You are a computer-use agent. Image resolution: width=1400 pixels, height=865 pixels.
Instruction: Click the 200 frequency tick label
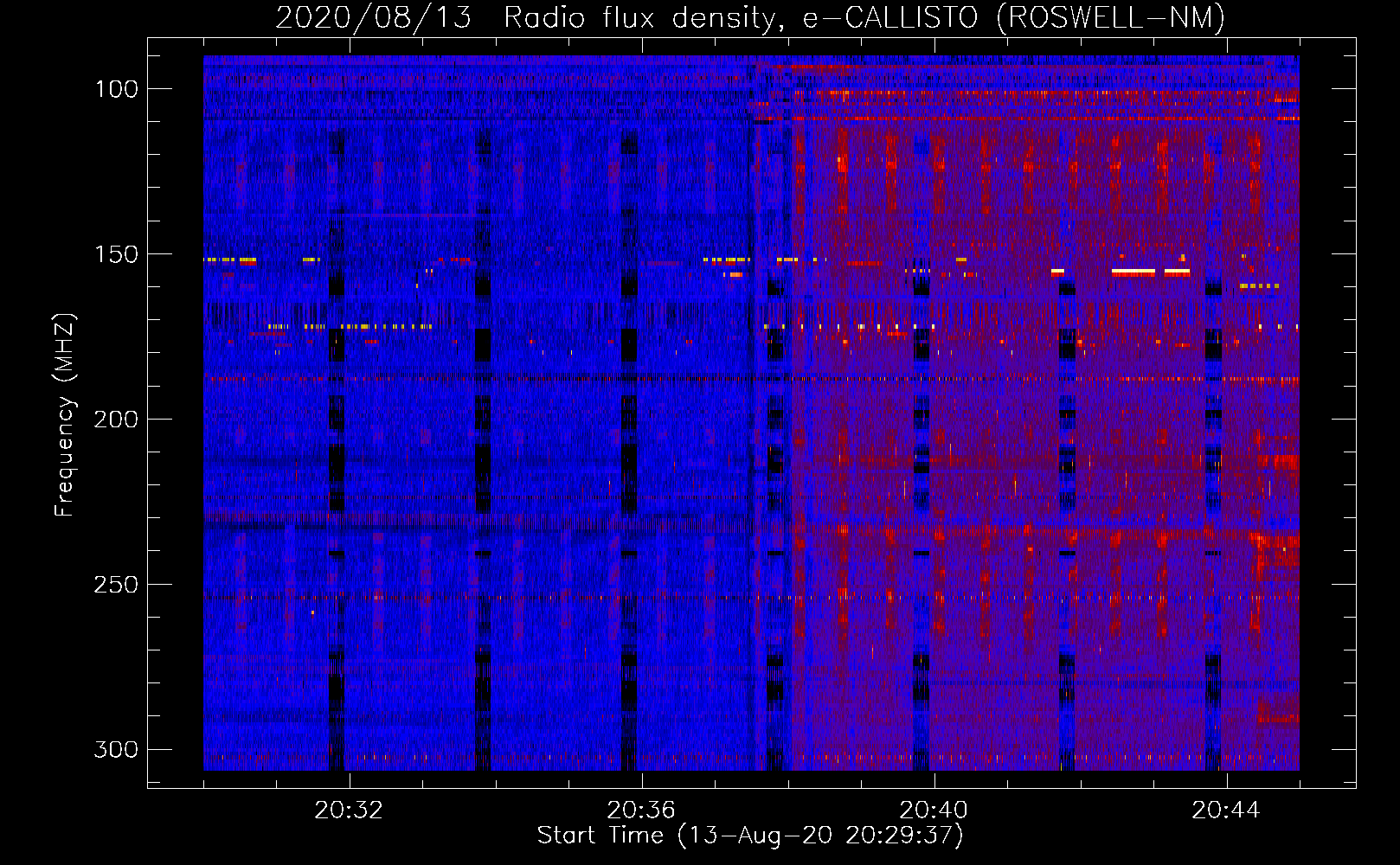(116, 420)
